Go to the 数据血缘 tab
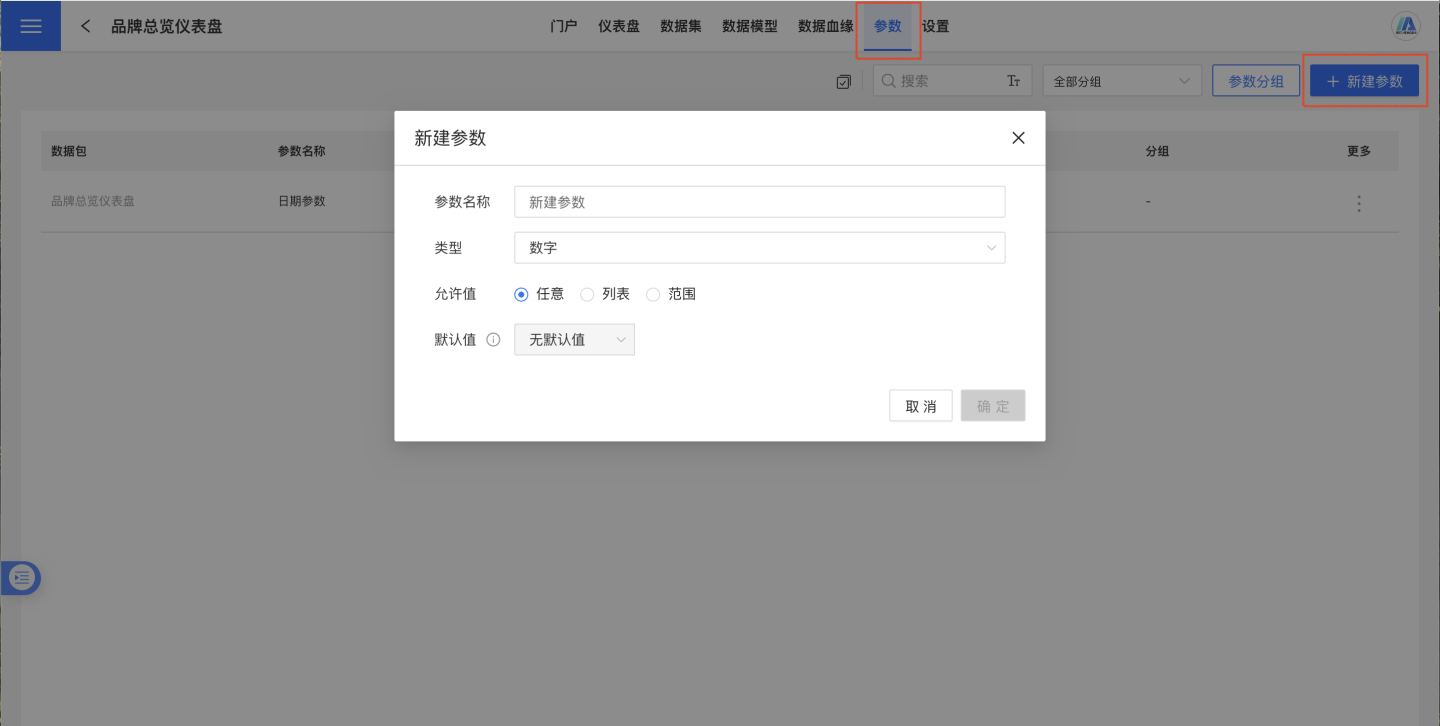Viewport: 1440px width, 726px height. [825, 26]
